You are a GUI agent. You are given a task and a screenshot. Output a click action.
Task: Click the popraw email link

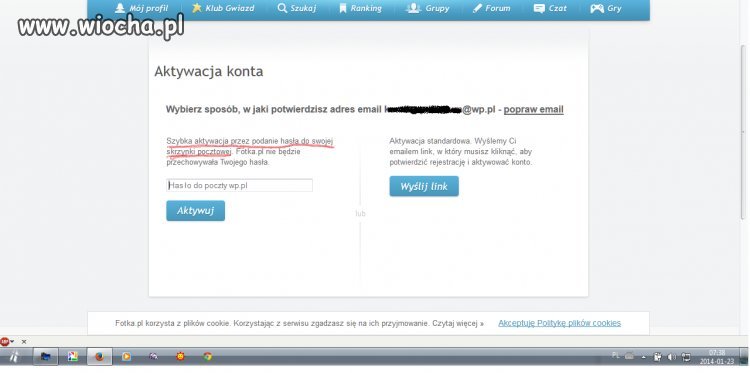pos(533,110)
